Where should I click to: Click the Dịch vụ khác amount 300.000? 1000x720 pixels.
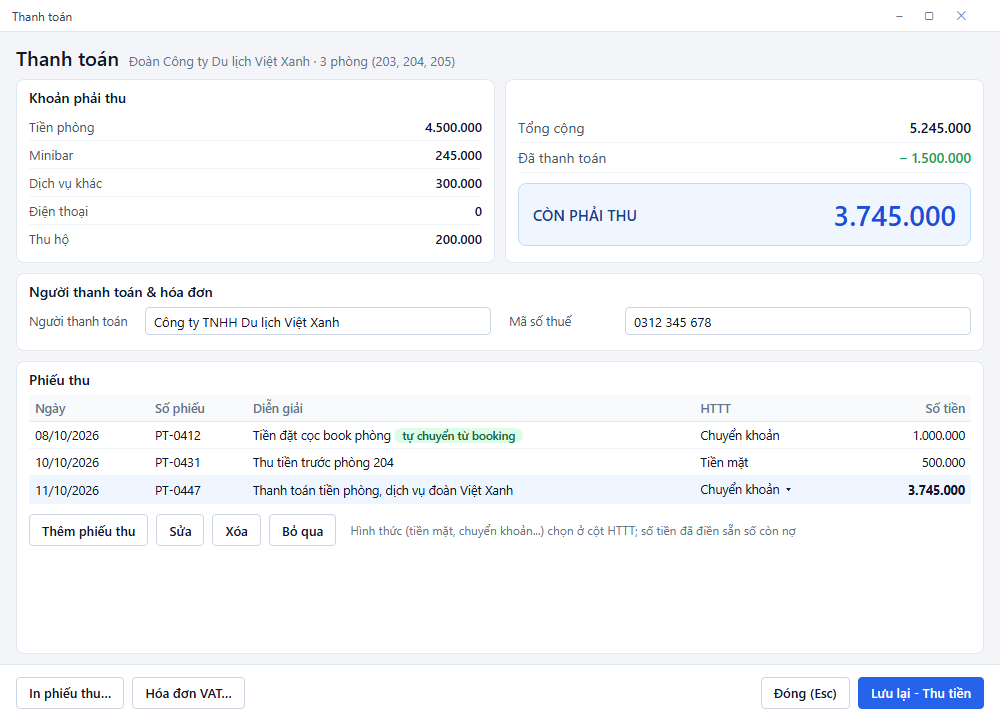[459, 184]
